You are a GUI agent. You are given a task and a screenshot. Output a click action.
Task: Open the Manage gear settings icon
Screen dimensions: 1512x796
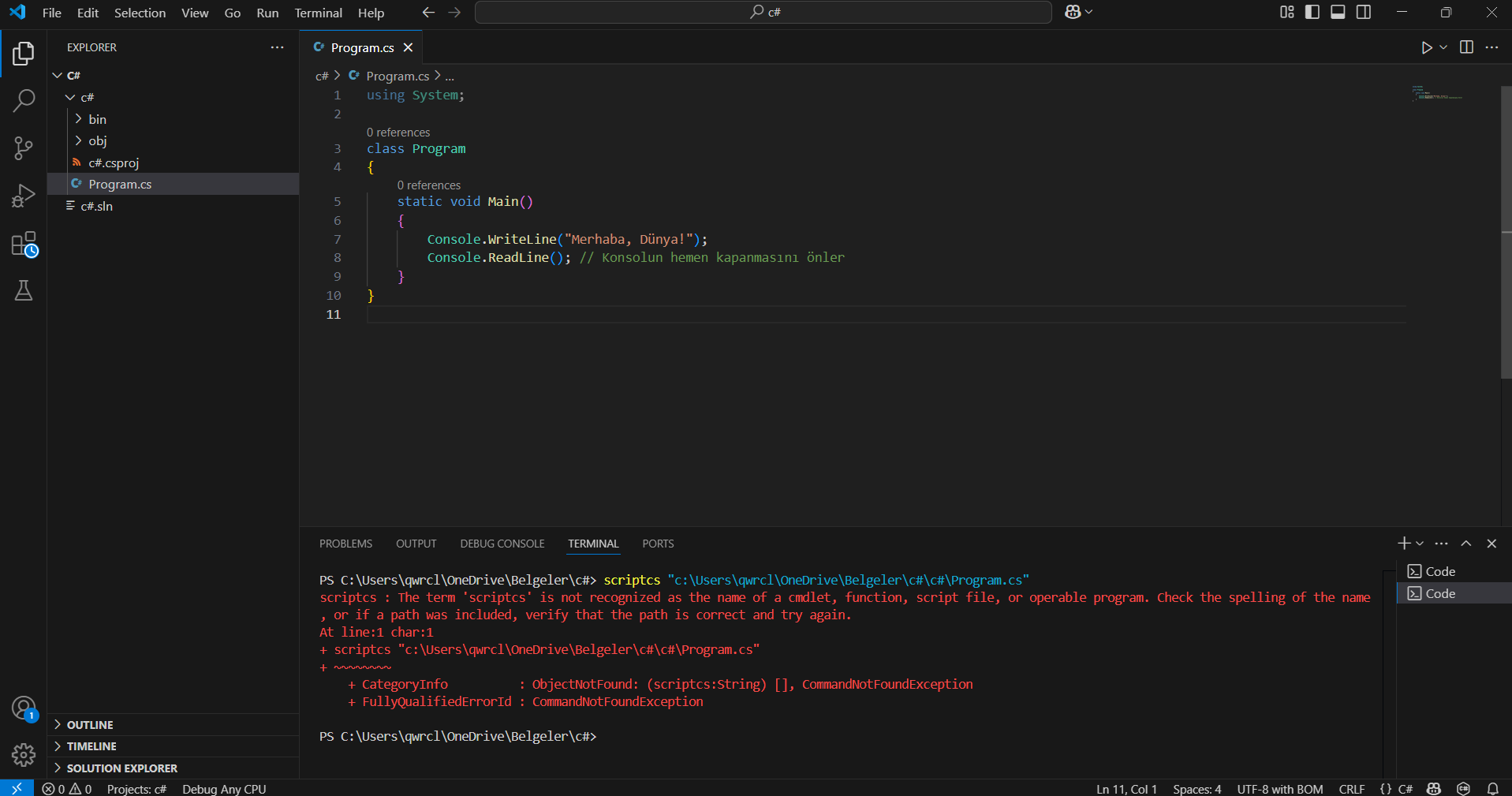coord(24,755)
